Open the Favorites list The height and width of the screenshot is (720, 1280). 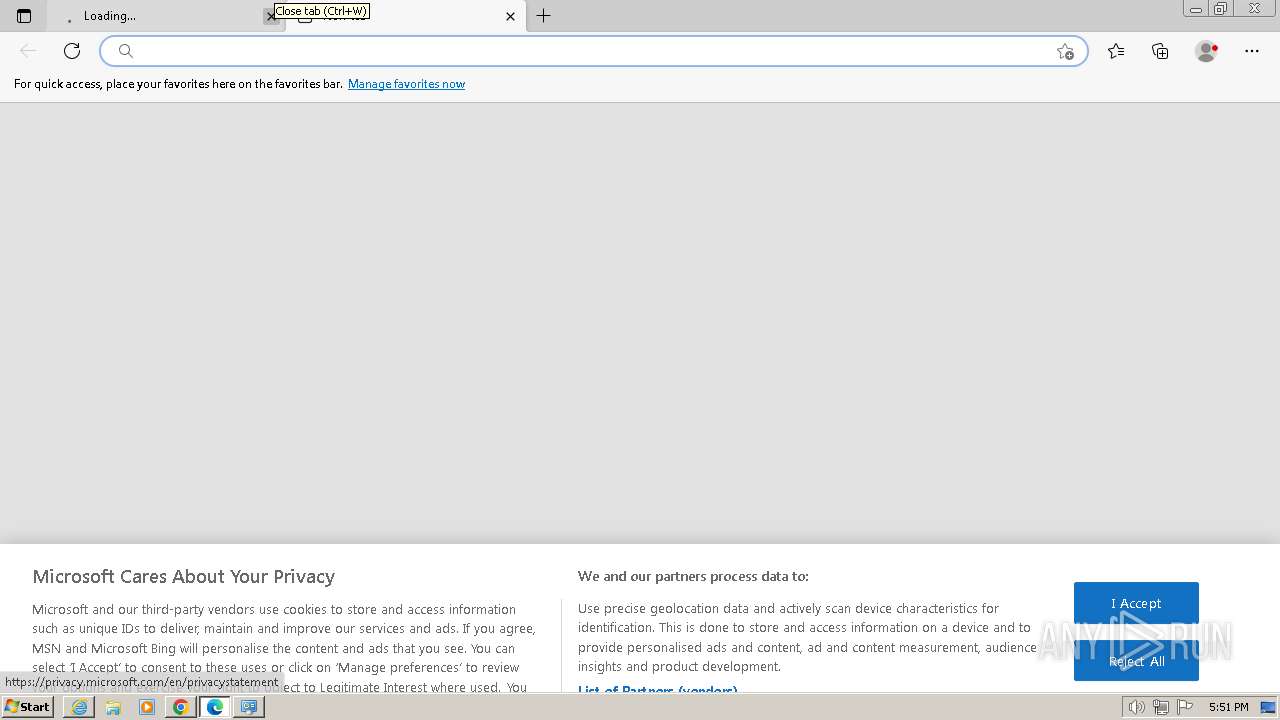(x=1116, y=51)
